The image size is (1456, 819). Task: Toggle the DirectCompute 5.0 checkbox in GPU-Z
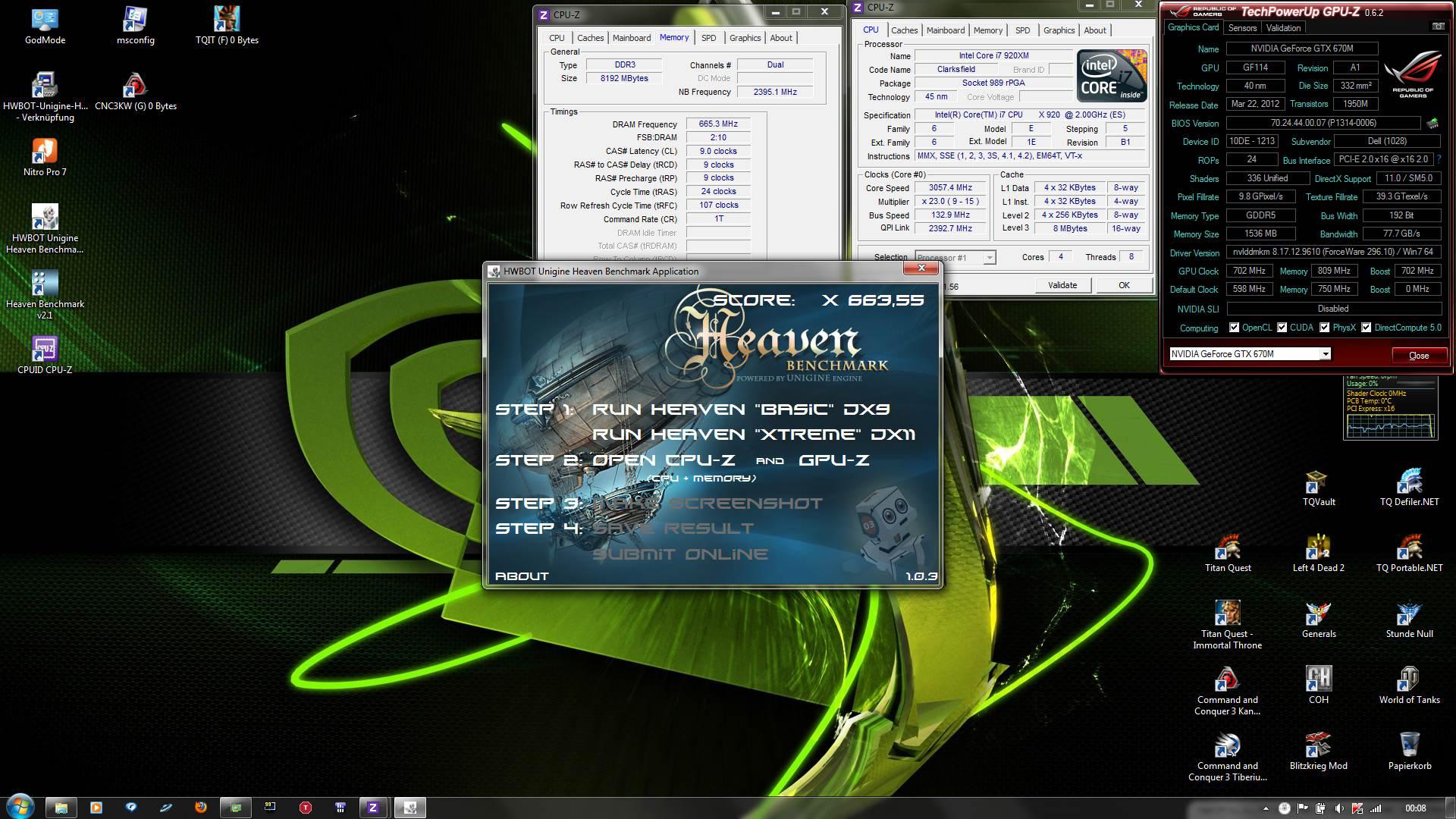[1367, 328]
